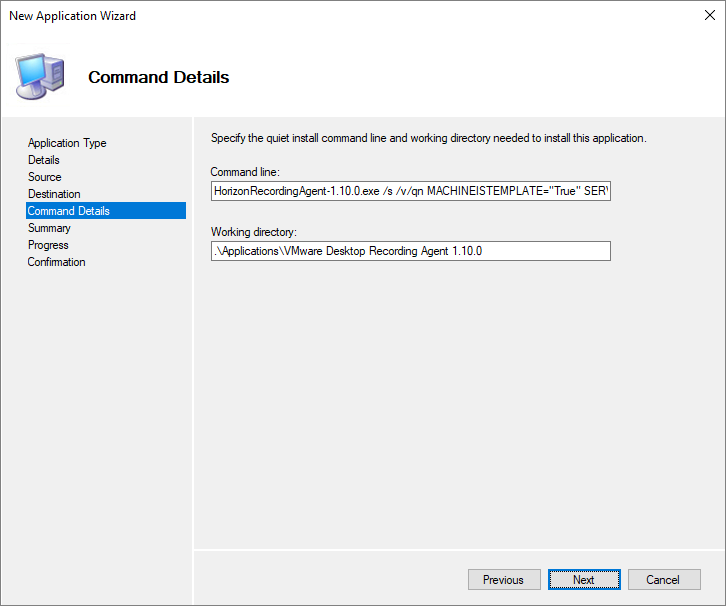Image resolution: width=726 pixels, height=606 pixels.
Task: Go to the Details wizard step
Action: (x=44, y=160)
